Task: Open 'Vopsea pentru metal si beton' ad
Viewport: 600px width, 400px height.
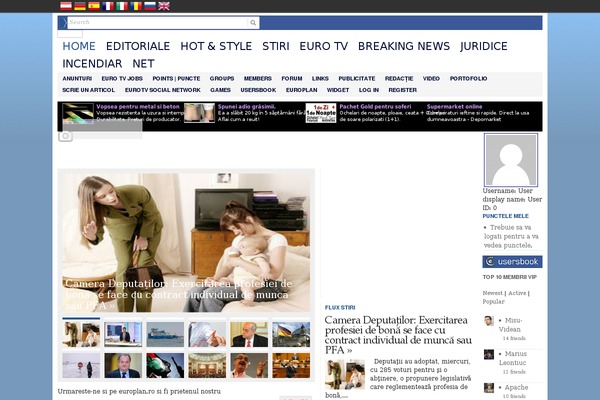Action: [138, 107]
